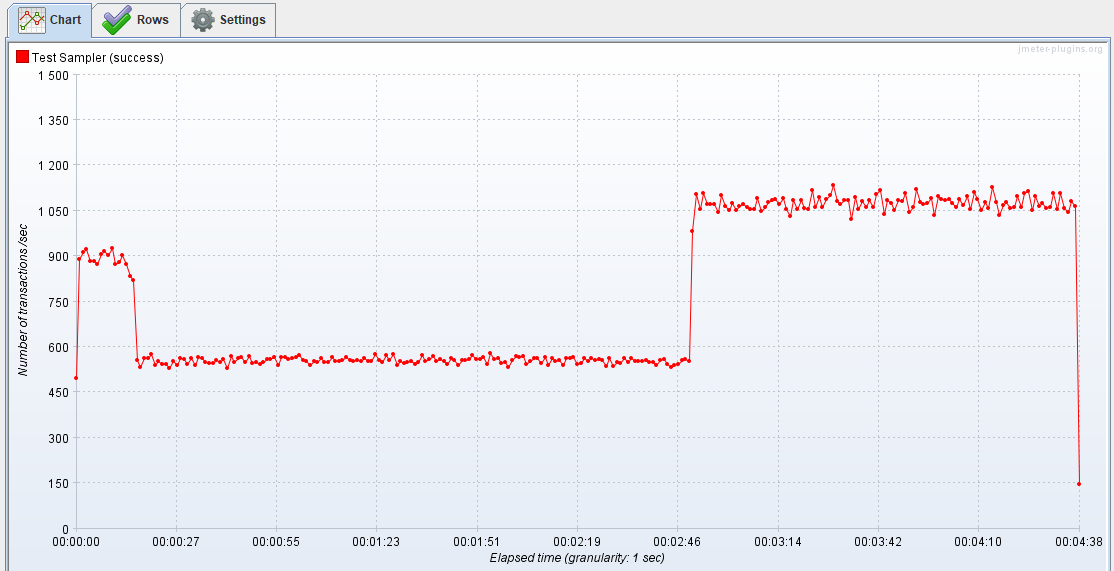
Task: Open the Settings tab
Action: click(227, 20)
